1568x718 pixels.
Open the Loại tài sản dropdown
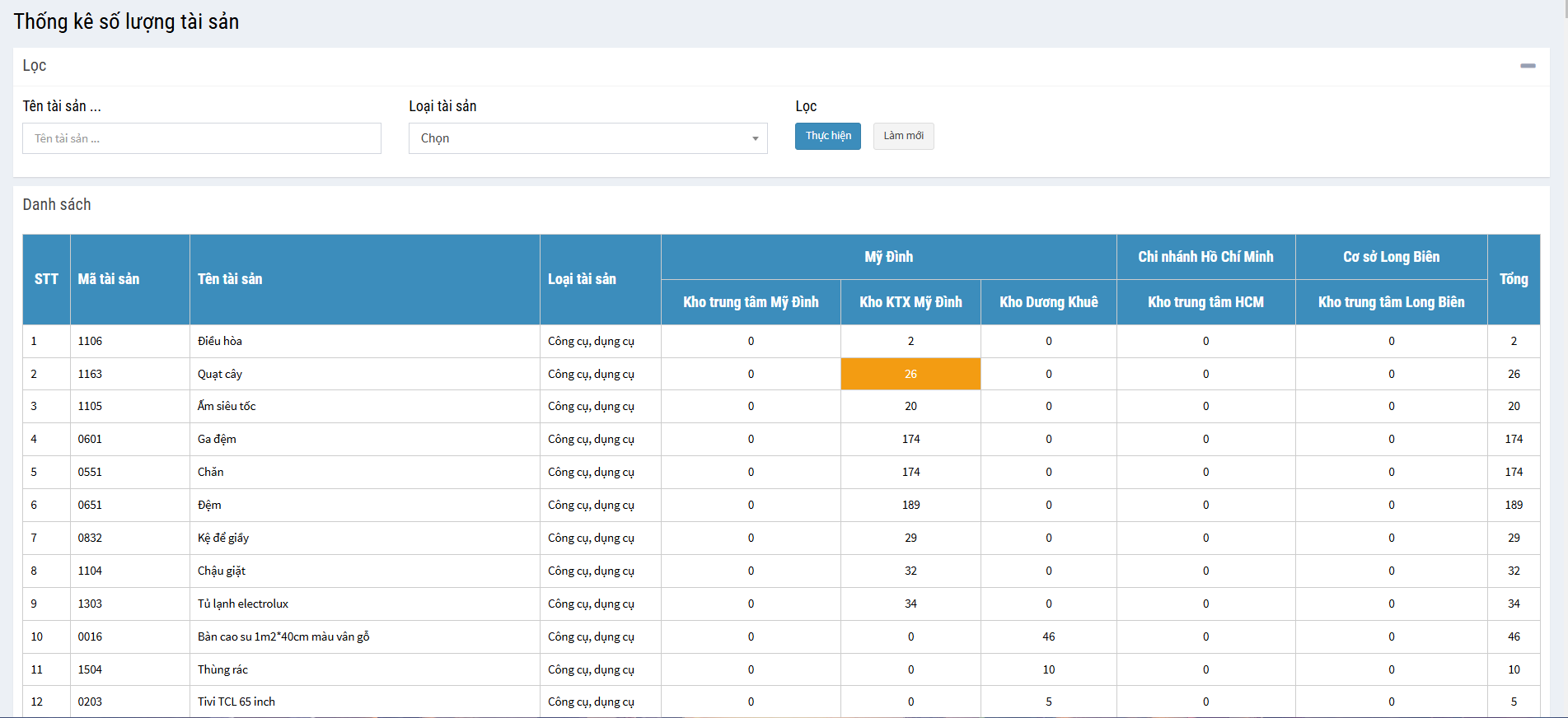tap(587, 138)
